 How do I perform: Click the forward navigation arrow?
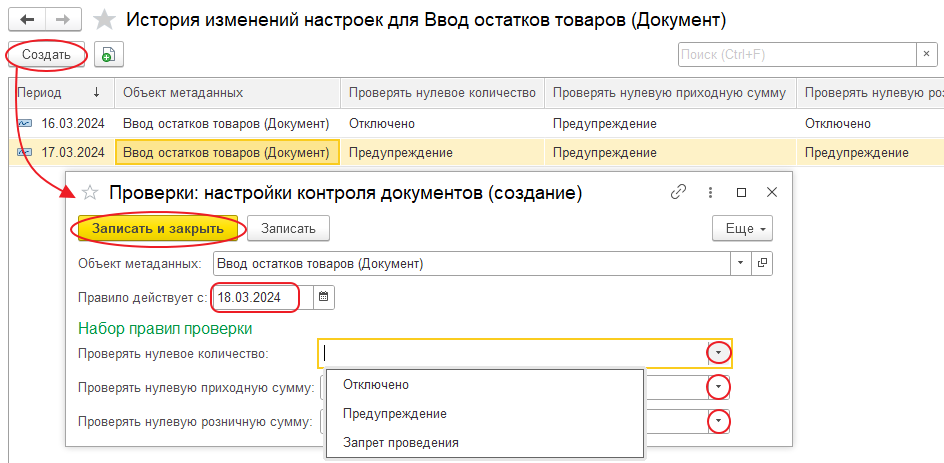coord(63,20)
